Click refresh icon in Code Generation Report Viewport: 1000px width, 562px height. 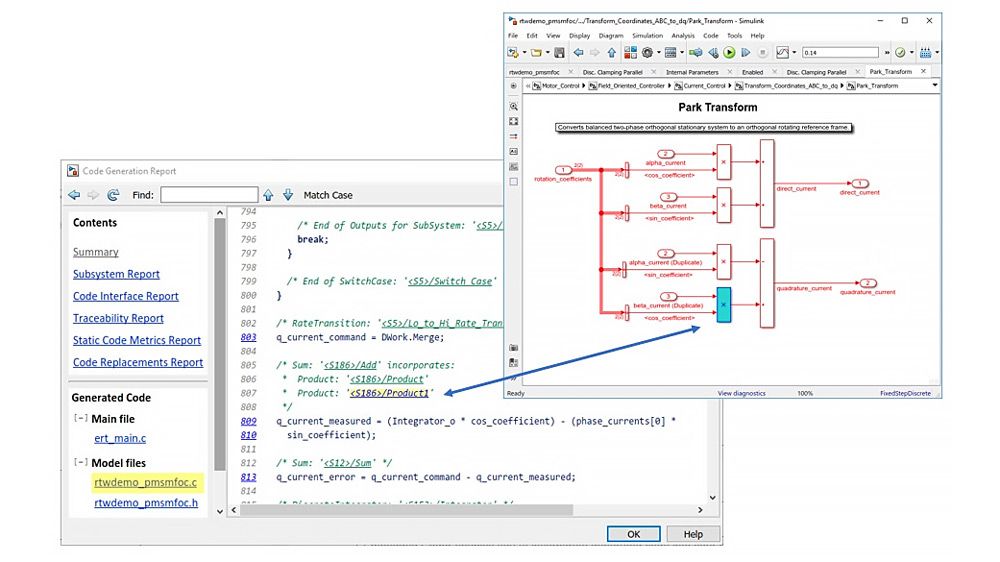(x=112, y=195)
